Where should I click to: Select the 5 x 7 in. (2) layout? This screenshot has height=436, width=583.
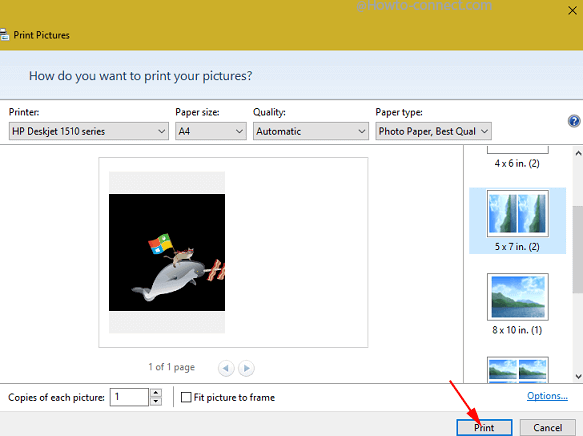[x=517, y=221]
